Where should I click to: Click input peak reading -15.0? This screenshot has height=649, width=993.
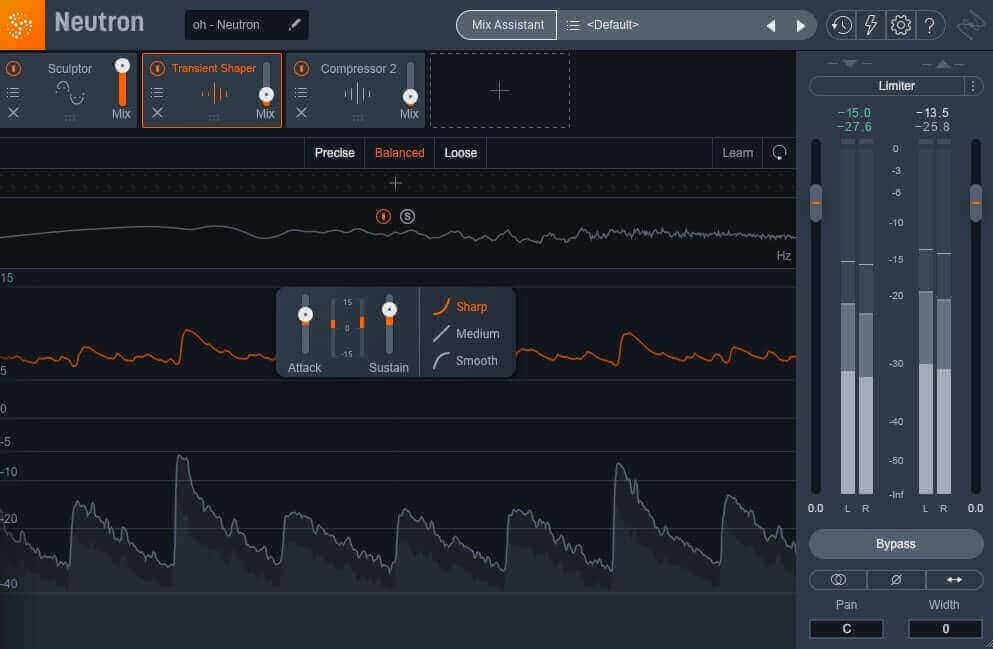pos(854,113)
